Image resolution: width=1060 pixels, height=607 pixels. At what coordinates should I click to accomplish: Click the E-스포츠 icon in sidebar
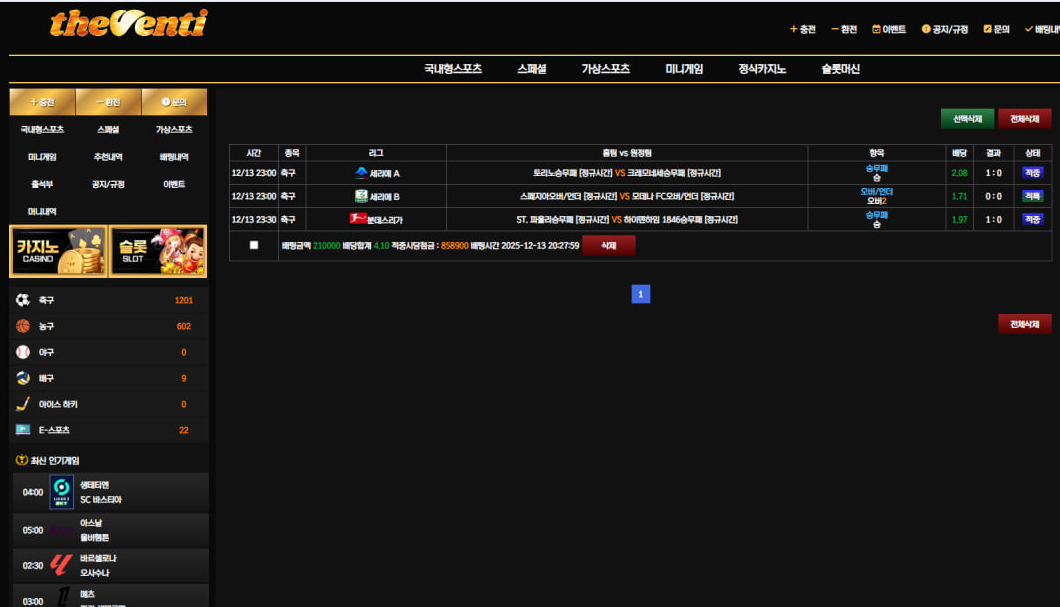pos(23,430)
